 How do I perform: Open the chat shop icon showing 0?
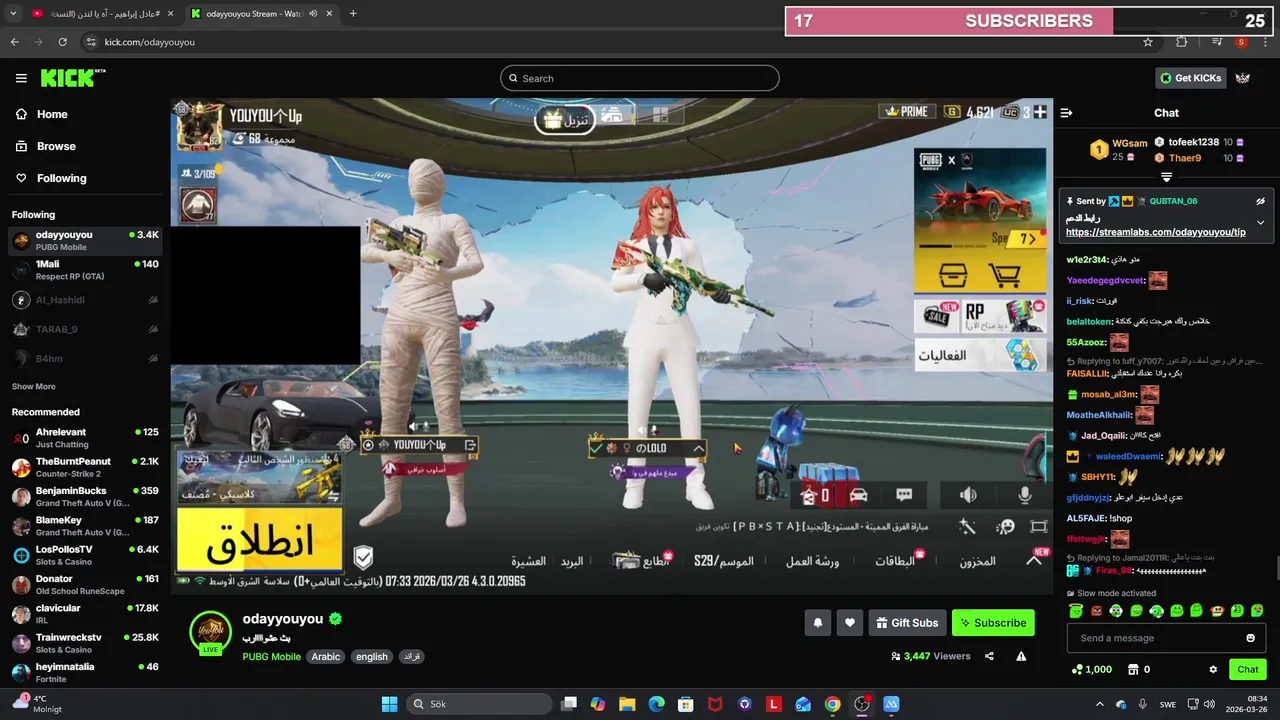click(1132, 669)
